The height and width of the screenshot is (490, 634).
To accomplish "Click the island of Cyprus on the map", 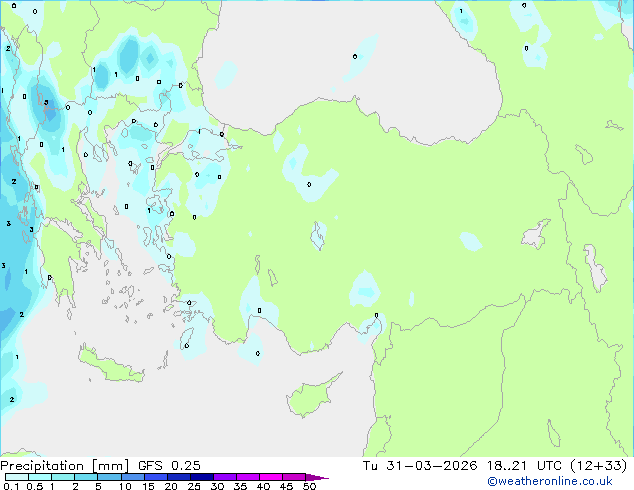I will [310, 398].
